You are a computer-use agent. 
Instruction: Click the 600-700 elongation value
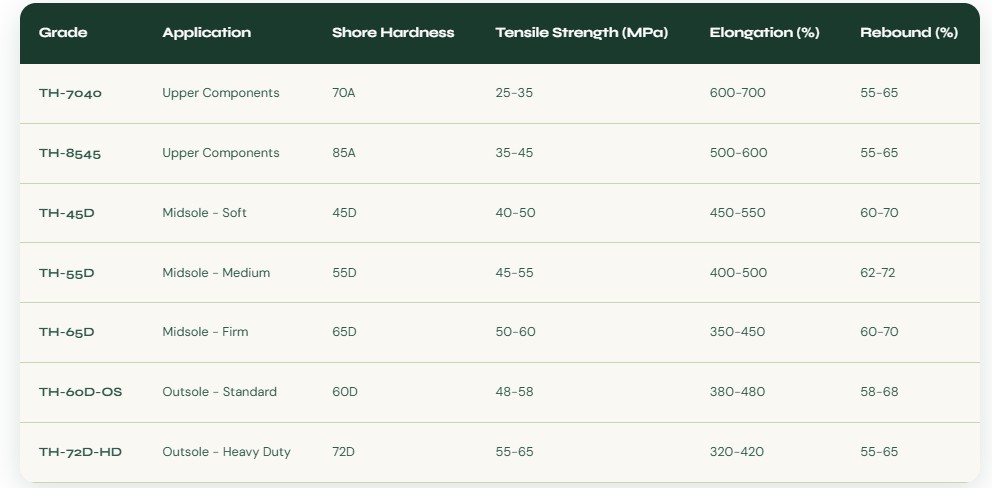[x=737, y=93]
